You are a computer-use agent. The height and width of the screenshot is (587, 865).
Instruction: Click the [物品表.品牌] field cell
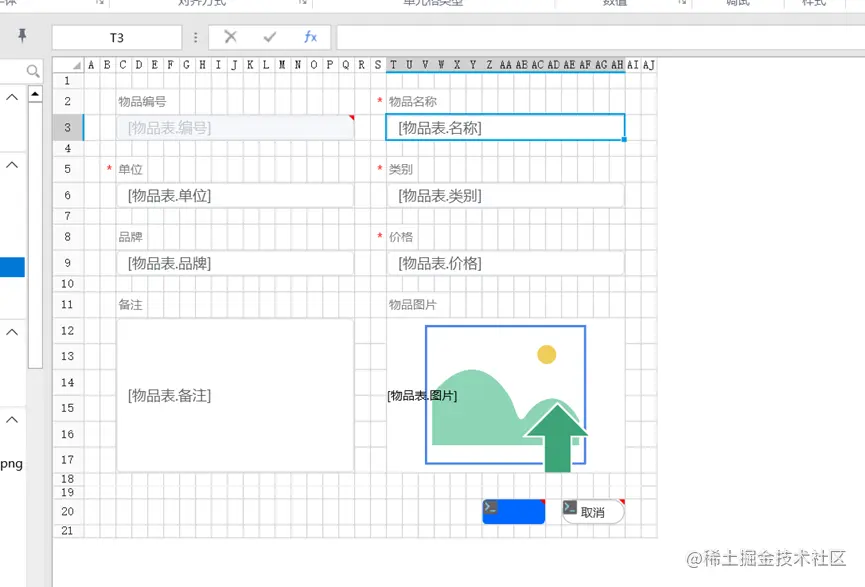[x=235, y=264]
